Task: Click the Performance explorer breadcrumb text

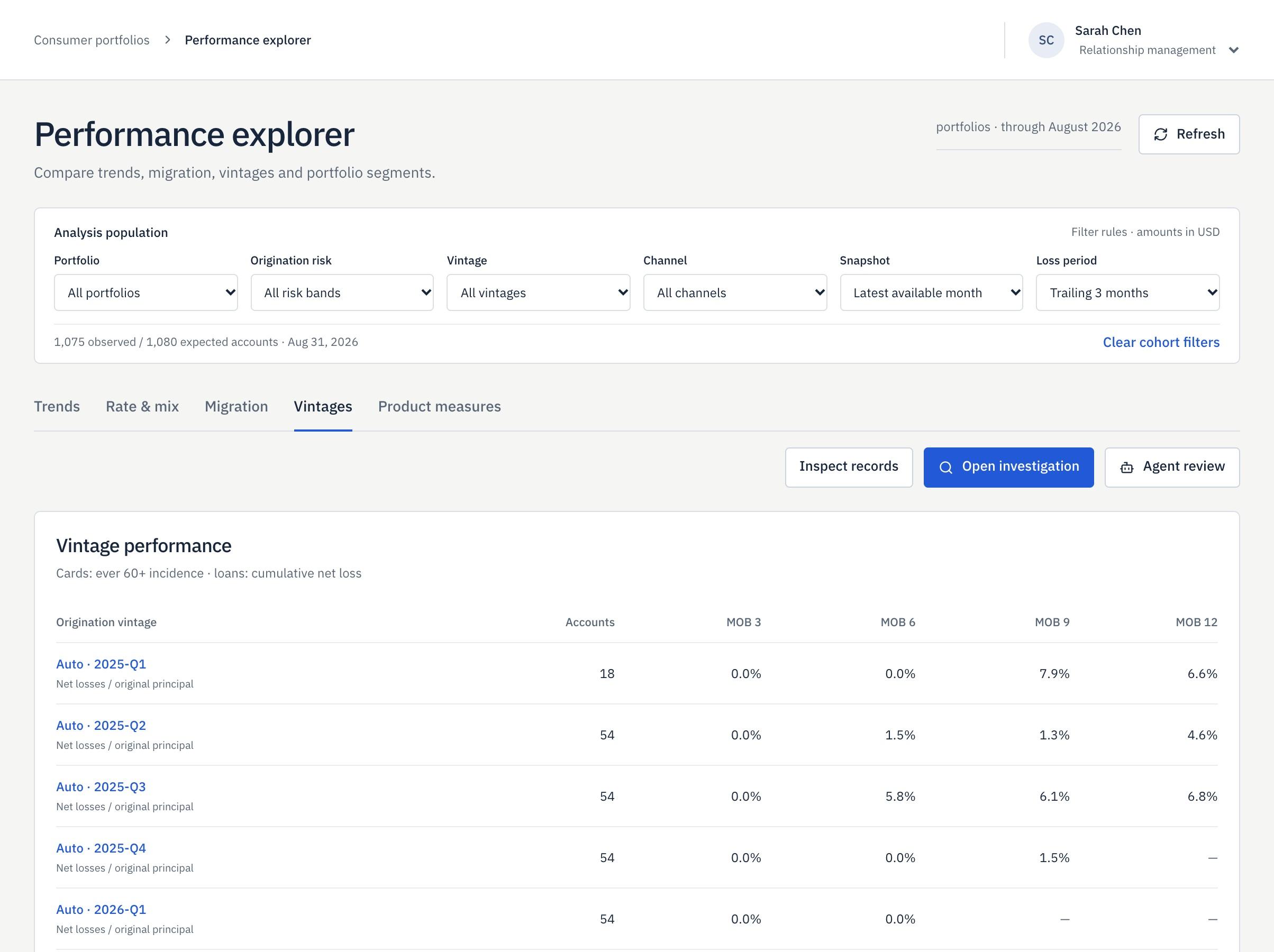Action: 248,40
